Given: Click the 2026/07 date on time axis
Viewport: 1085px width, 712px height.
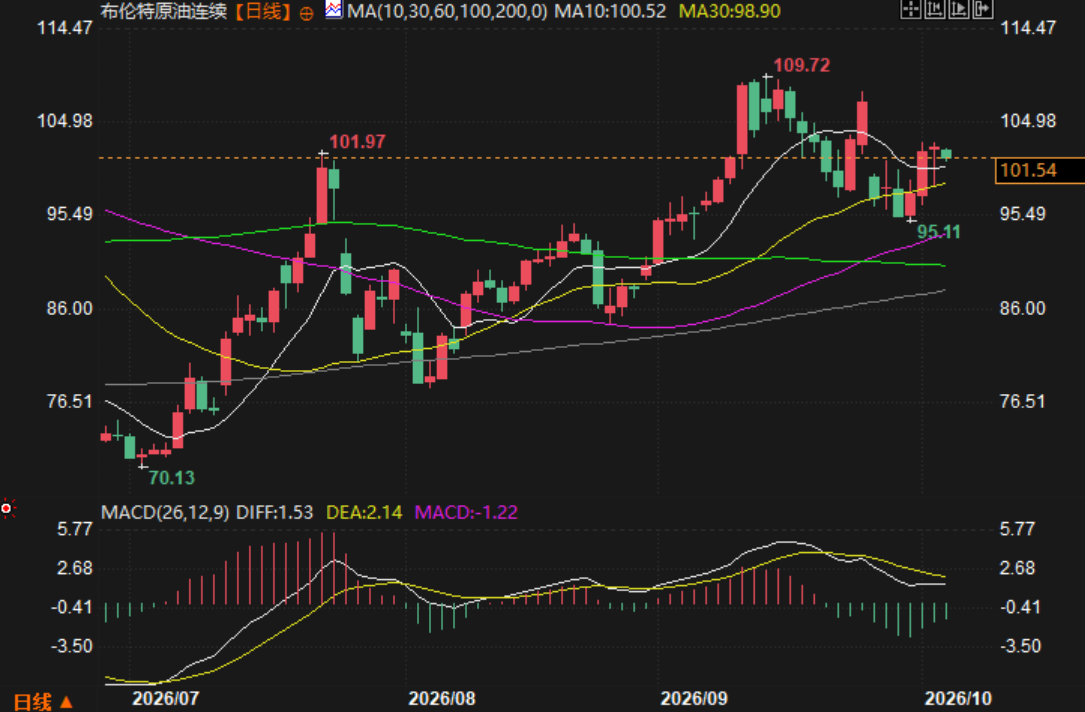Looking at the screenshot, I should coord(165,698).
